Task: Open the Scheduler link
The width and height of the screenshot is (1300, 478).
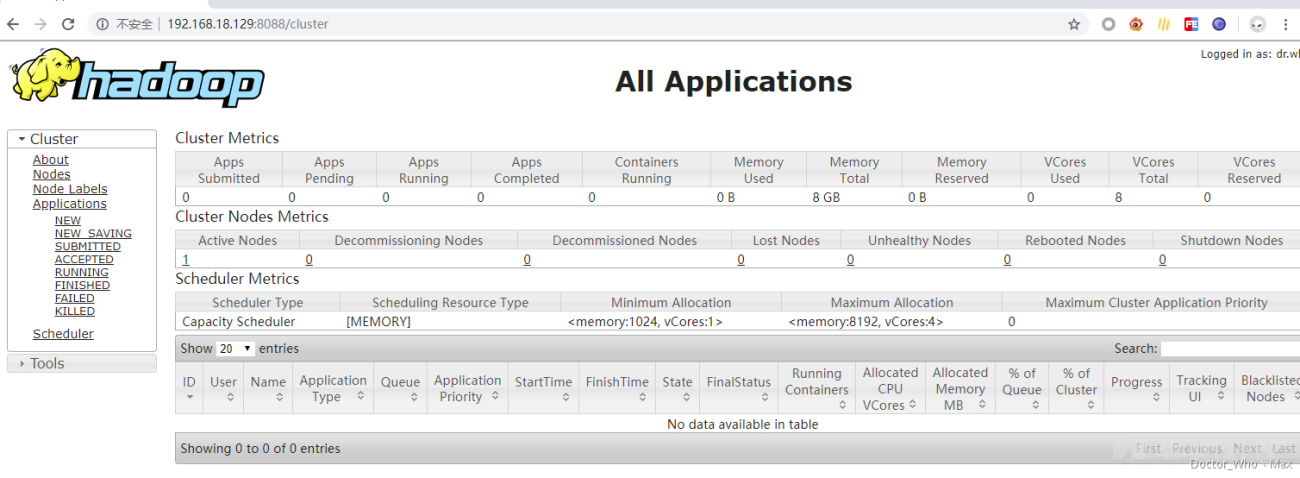Action: [x=63, y=334]
